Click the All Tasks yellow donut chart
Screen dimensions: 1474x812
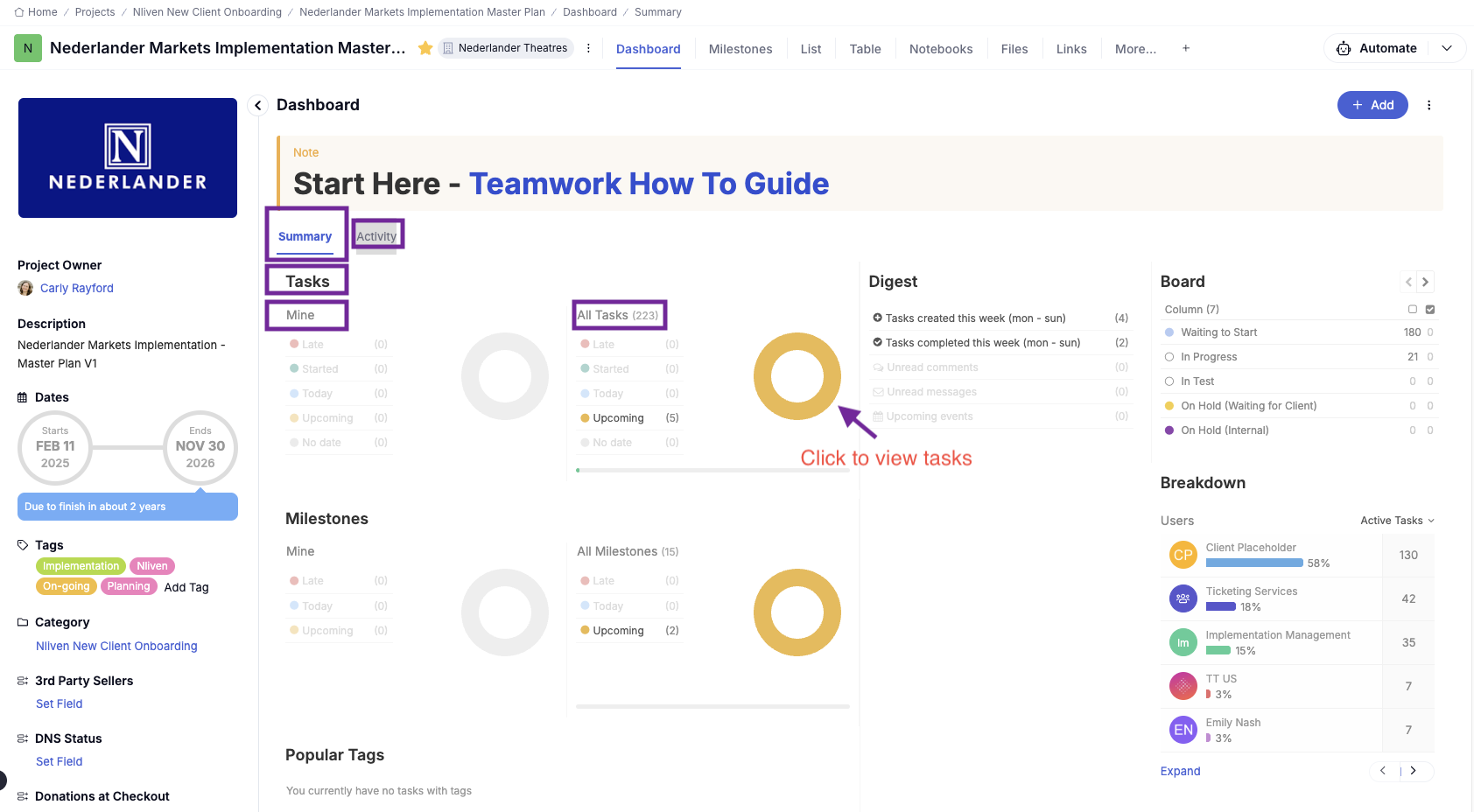pos(797,376)
